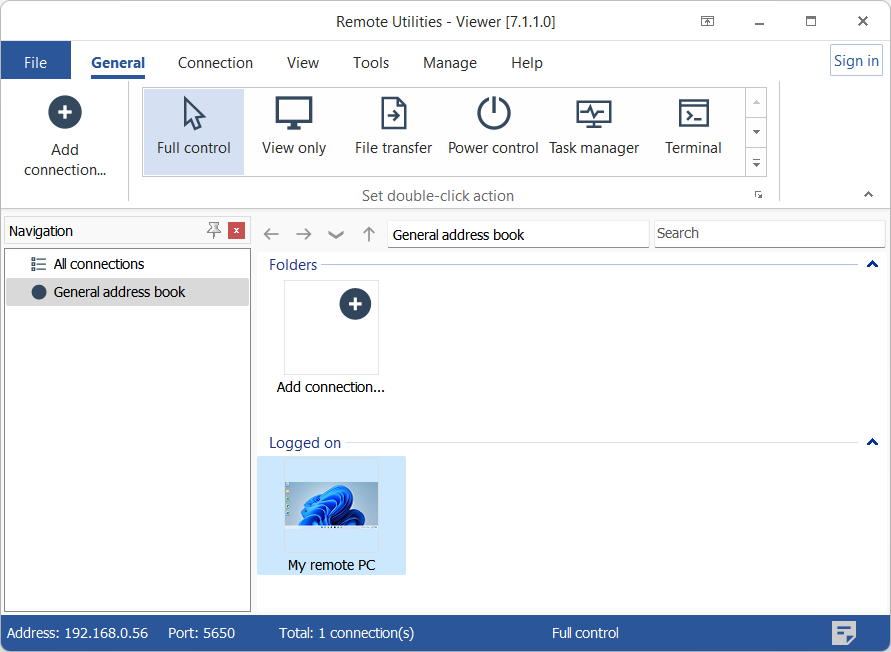
Task: Click the Sign in button
Action: [856, 61]
